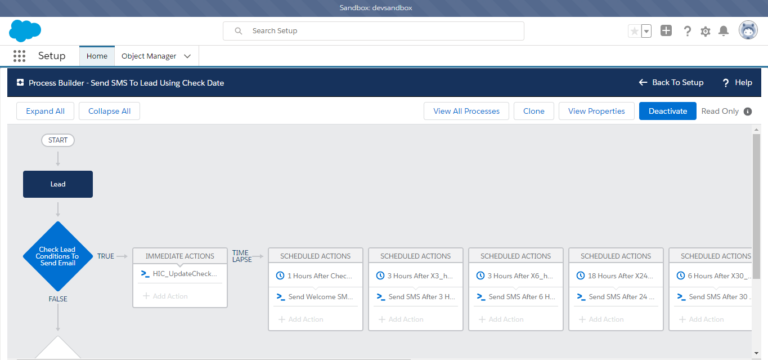This screenshot has width=768, height=360.
Task: Open View Properties
Action: point(597,111)
